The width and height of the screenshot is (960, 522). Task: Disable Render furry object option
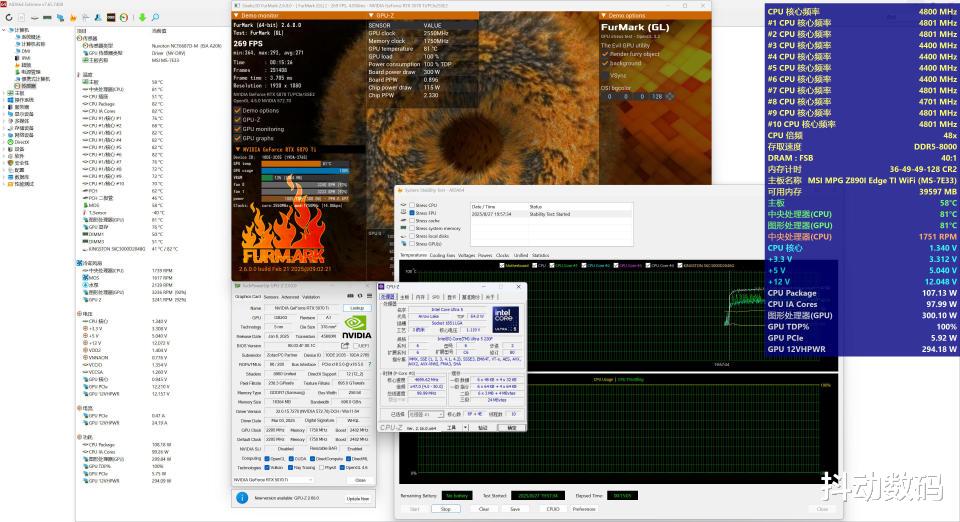coord(605,54)
